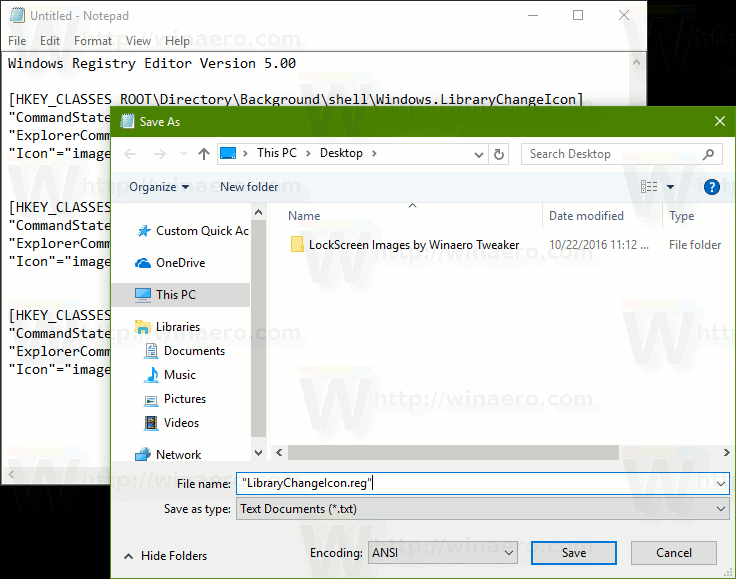Expand chevron after This PC breadcrumb
The width and height of the screenshot is (736, 579).
[308, 153]
